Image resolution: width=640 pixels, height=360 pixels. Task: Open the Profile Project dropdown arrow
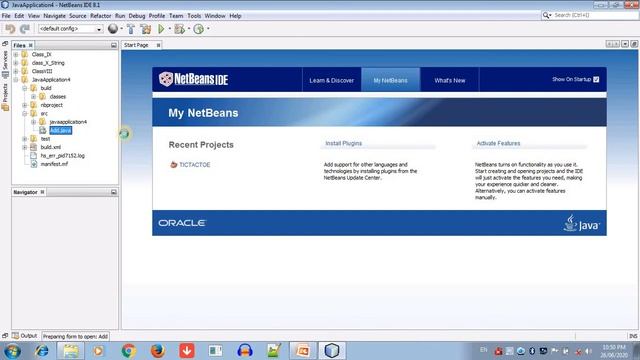coord(208,29)
